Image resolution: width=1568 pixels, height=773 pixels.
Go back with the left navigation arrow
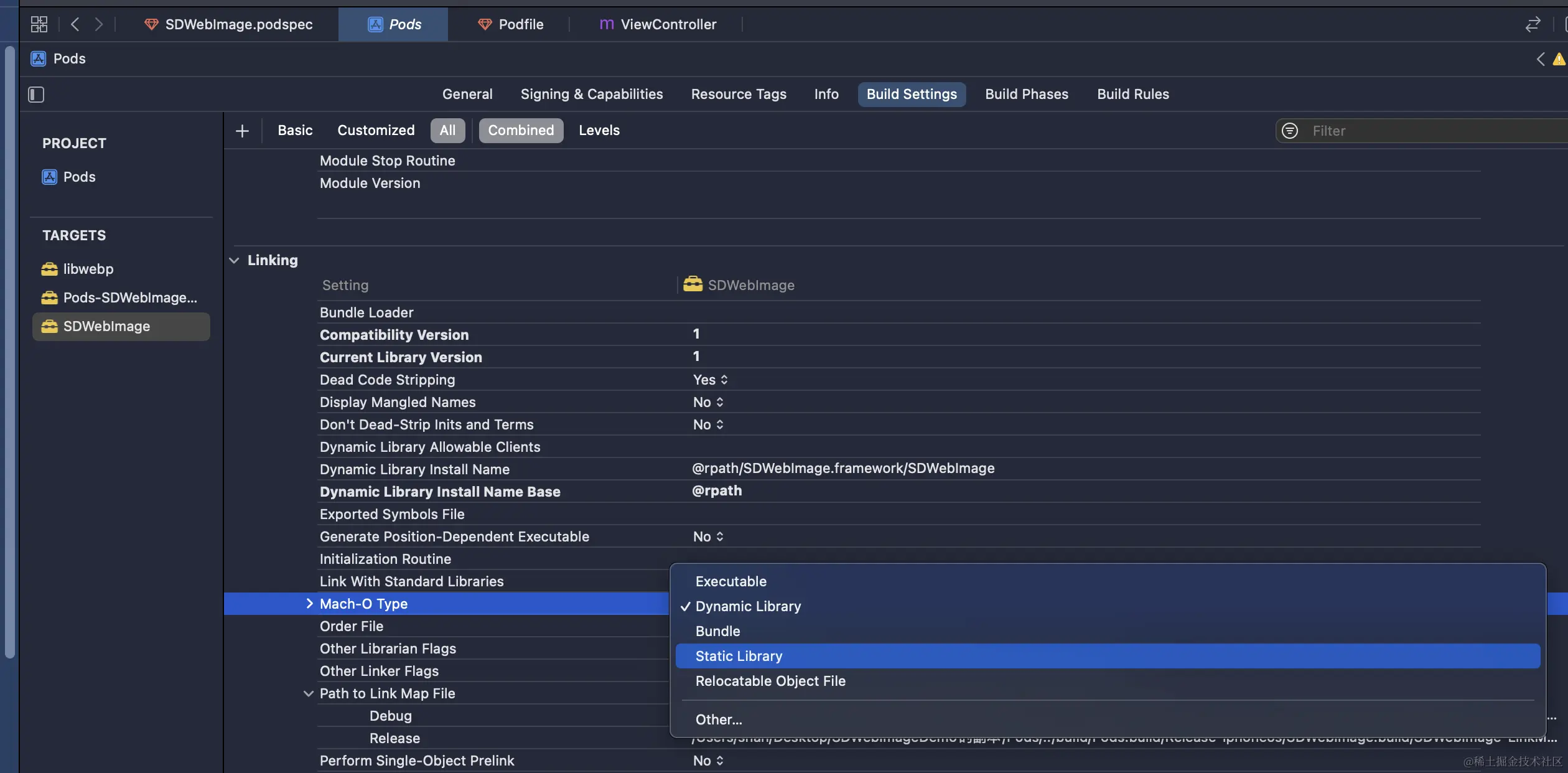(x=75, y=24)
